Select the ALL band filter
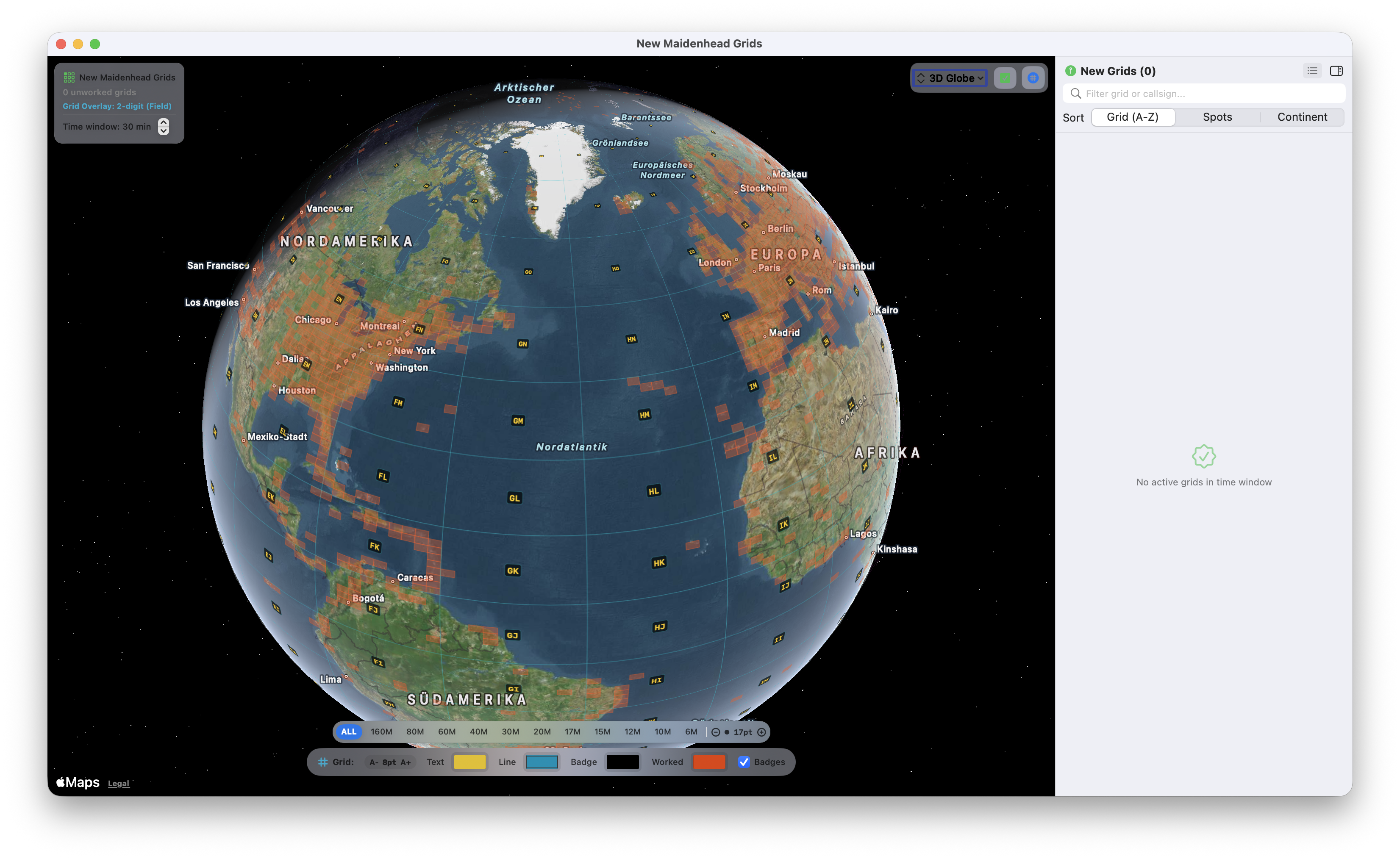This screenshot has height=859, width=1400. (x=348, y=732)
